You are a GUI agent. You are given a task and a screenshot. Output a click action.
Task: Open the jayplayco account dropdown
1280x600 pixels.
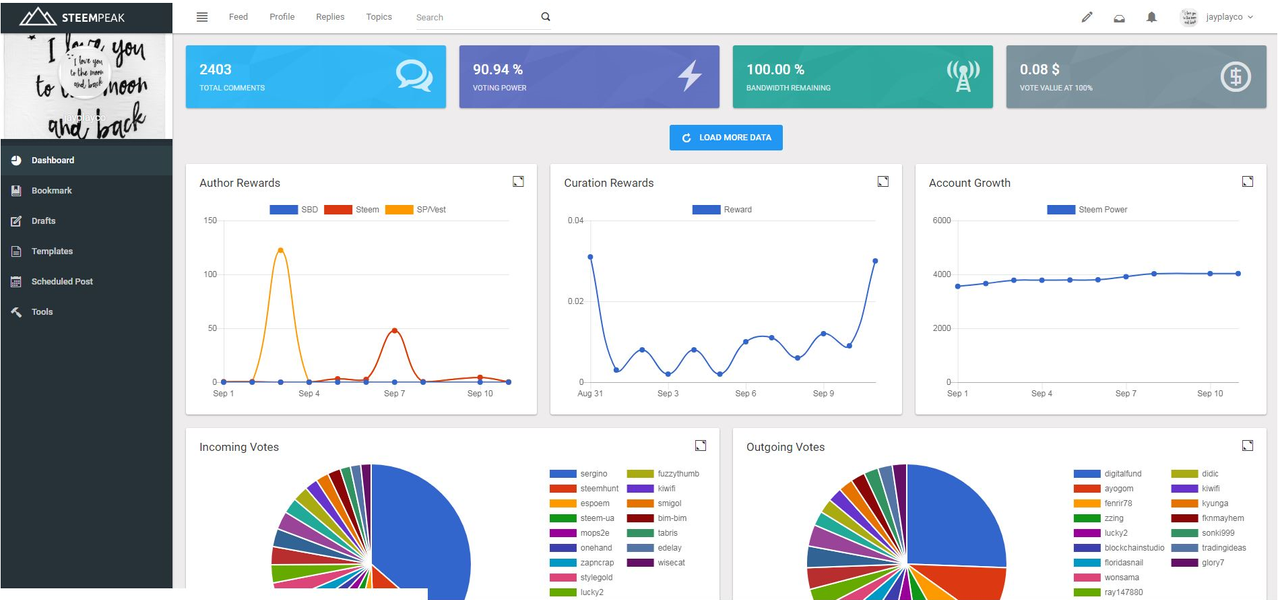1217,17
